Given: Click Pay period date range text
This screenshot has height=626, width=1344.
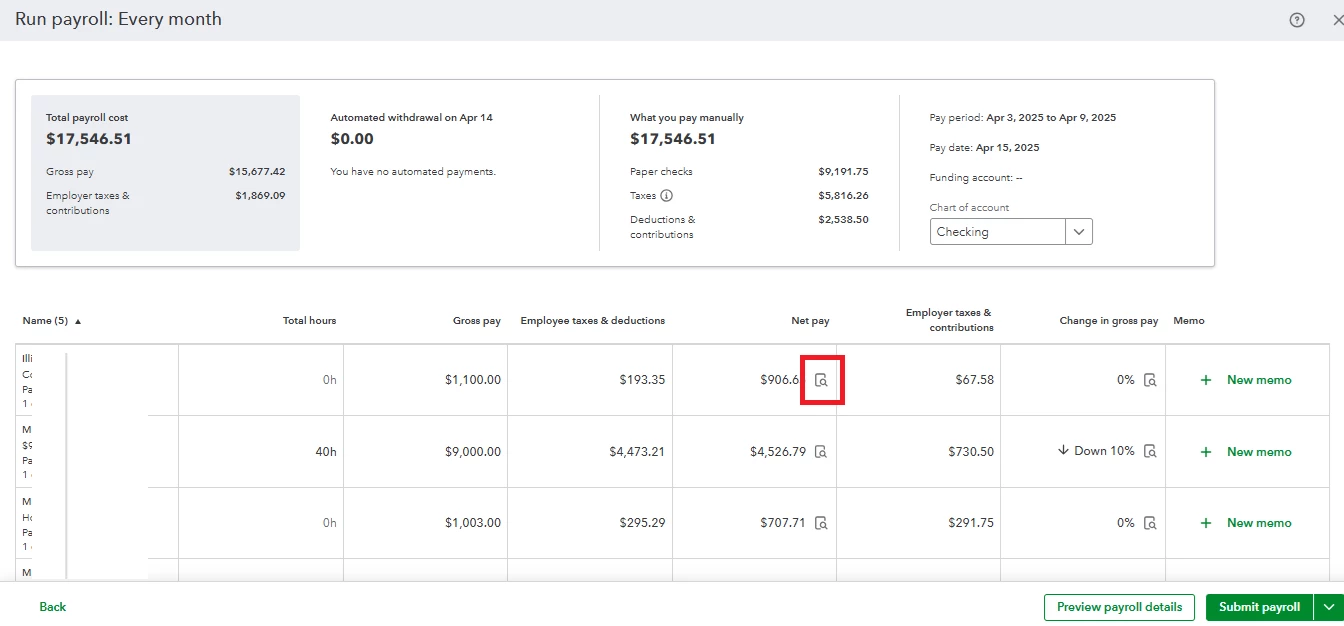Looking at the screenshot, I should (x=1051, y=118).
